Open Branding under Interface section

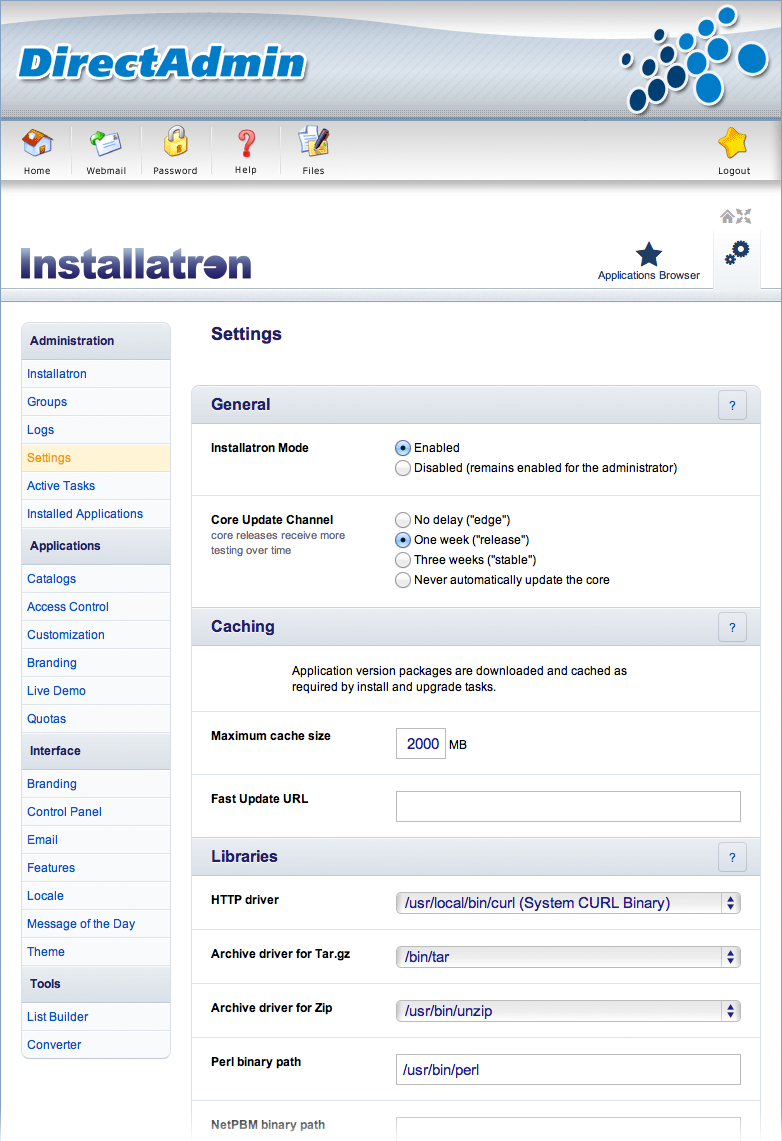[x=96, y=784]
